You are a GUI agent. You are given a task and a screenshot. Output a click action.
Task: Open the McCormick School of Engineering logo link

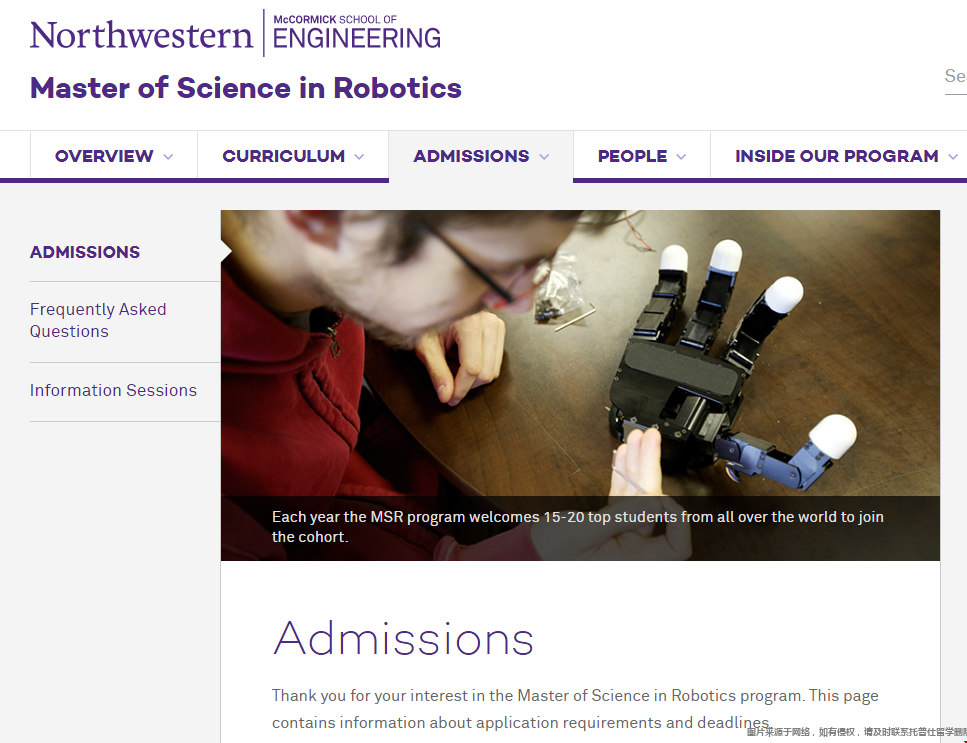point(356,33)
